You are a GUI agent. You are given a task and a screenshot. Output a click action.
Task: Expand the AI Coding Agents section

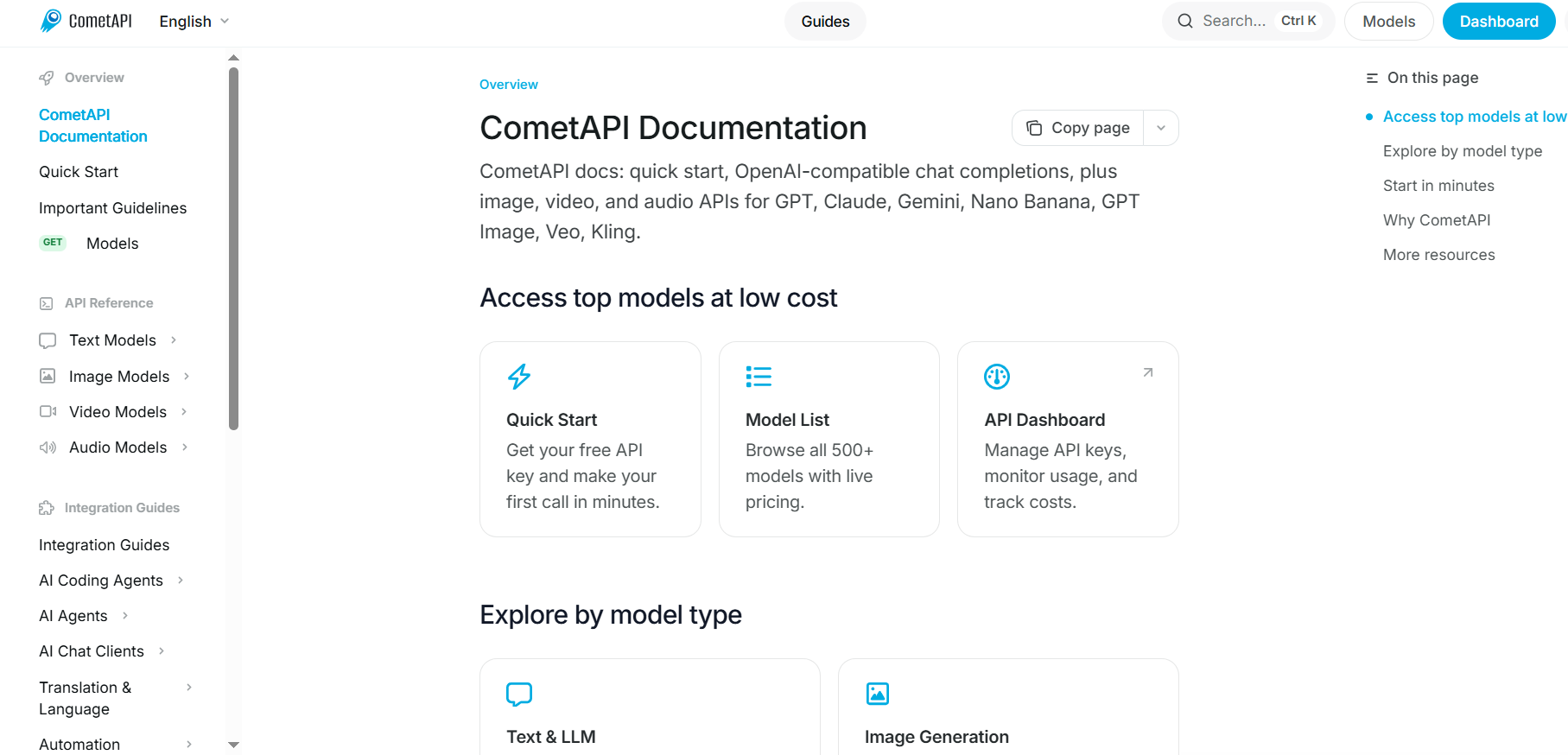point(181,581)
